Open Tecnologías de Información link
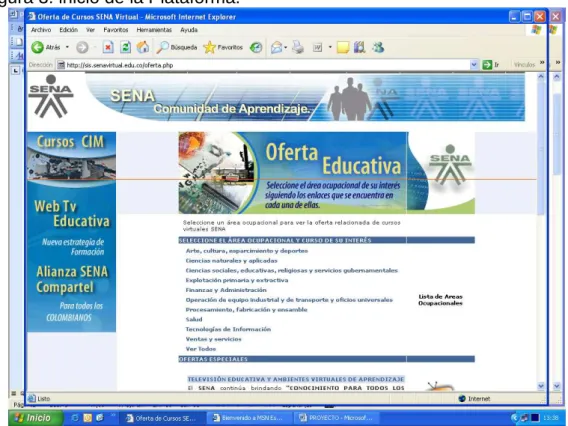 click(x=228, y=329)
